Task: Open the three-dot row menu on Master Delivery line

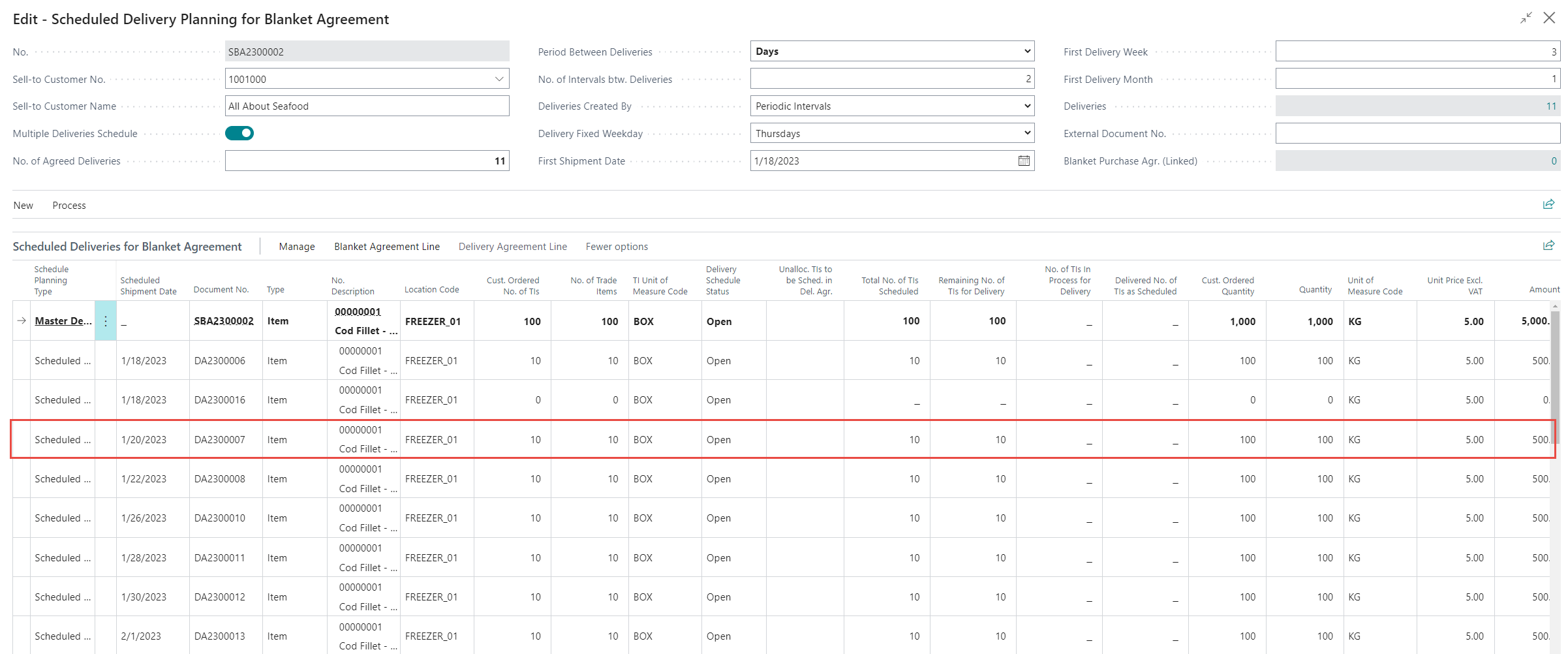Action: pos(106,321)
